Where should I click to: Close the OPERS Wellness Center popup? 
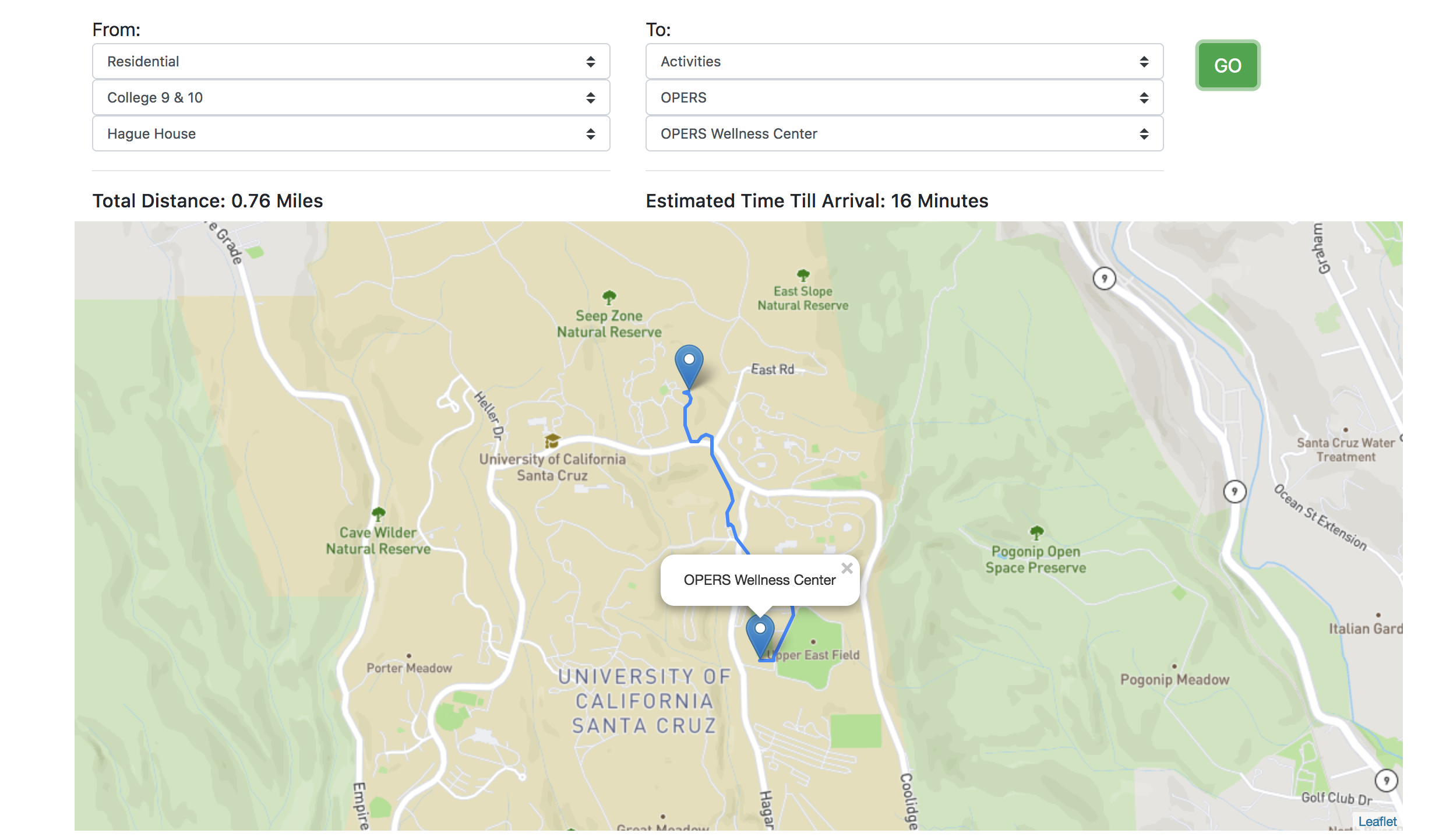pyautogui.click(x=847, y=568)
